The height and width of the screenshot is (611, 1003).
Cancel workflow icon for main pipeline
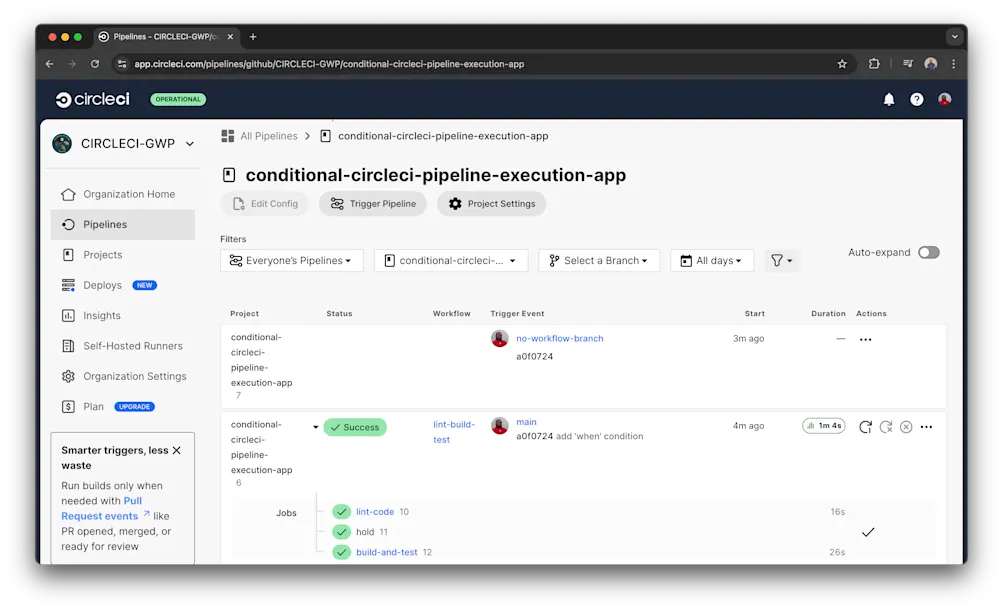(906, 427)
